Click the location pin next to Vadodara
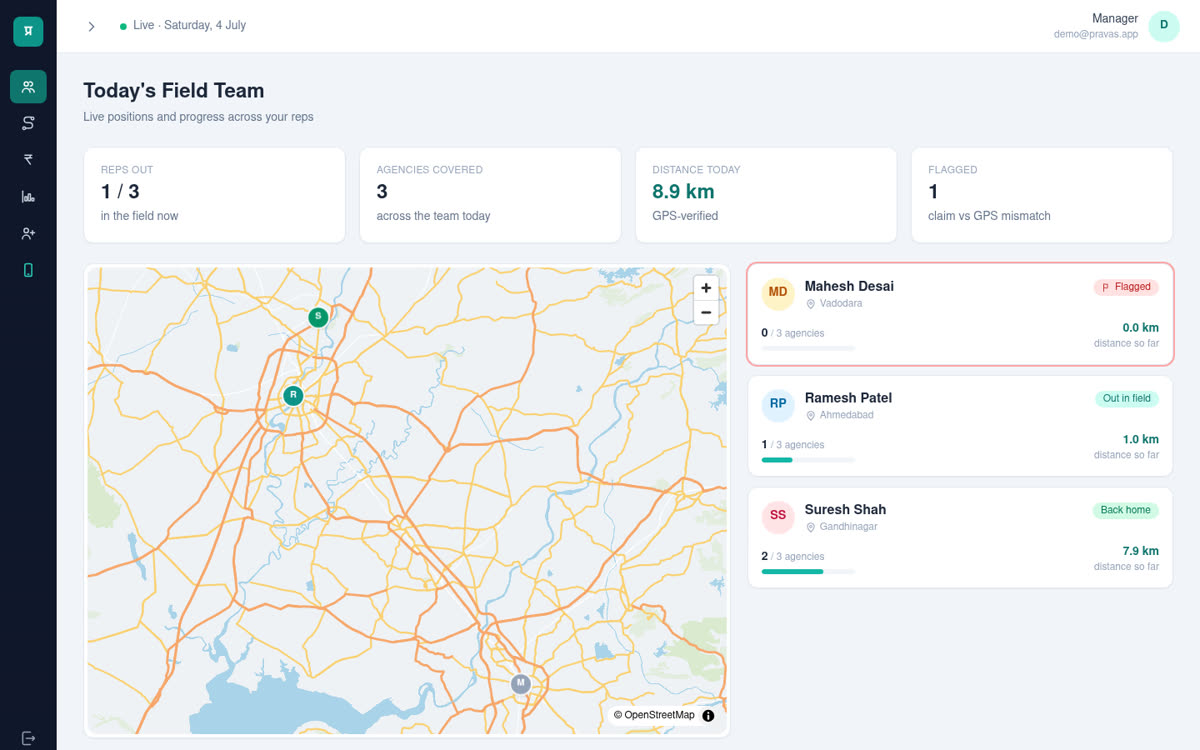This screenshot has width=1200, height=750. point(811,304)
